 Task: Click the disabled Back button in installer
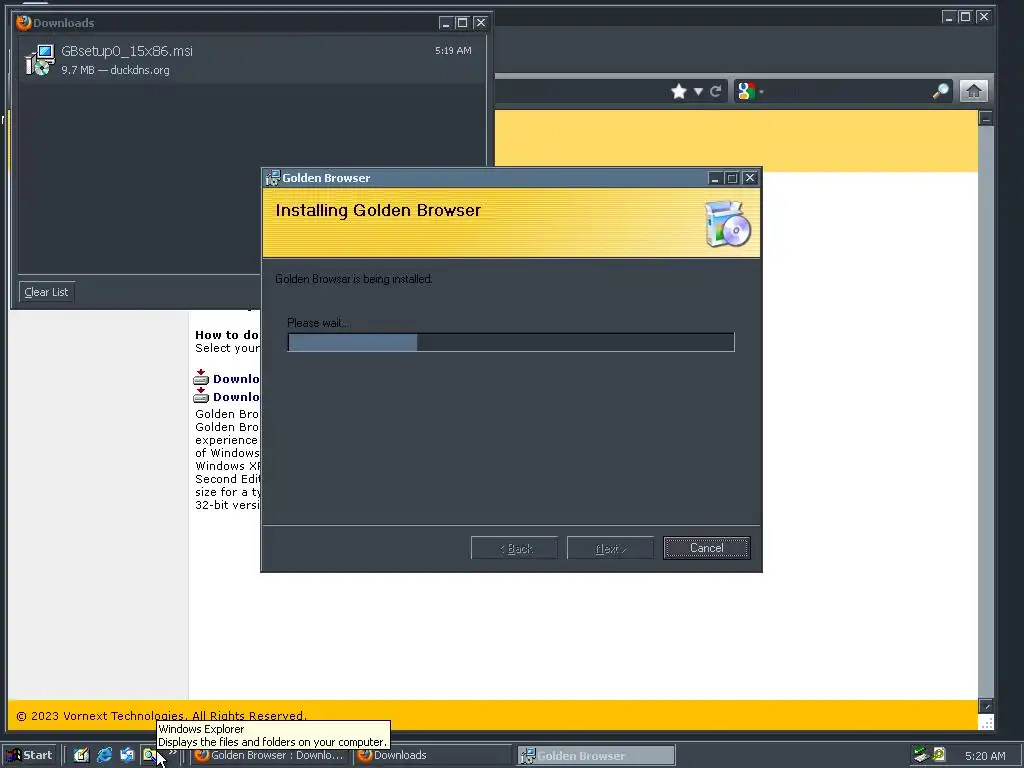(515, 548)
